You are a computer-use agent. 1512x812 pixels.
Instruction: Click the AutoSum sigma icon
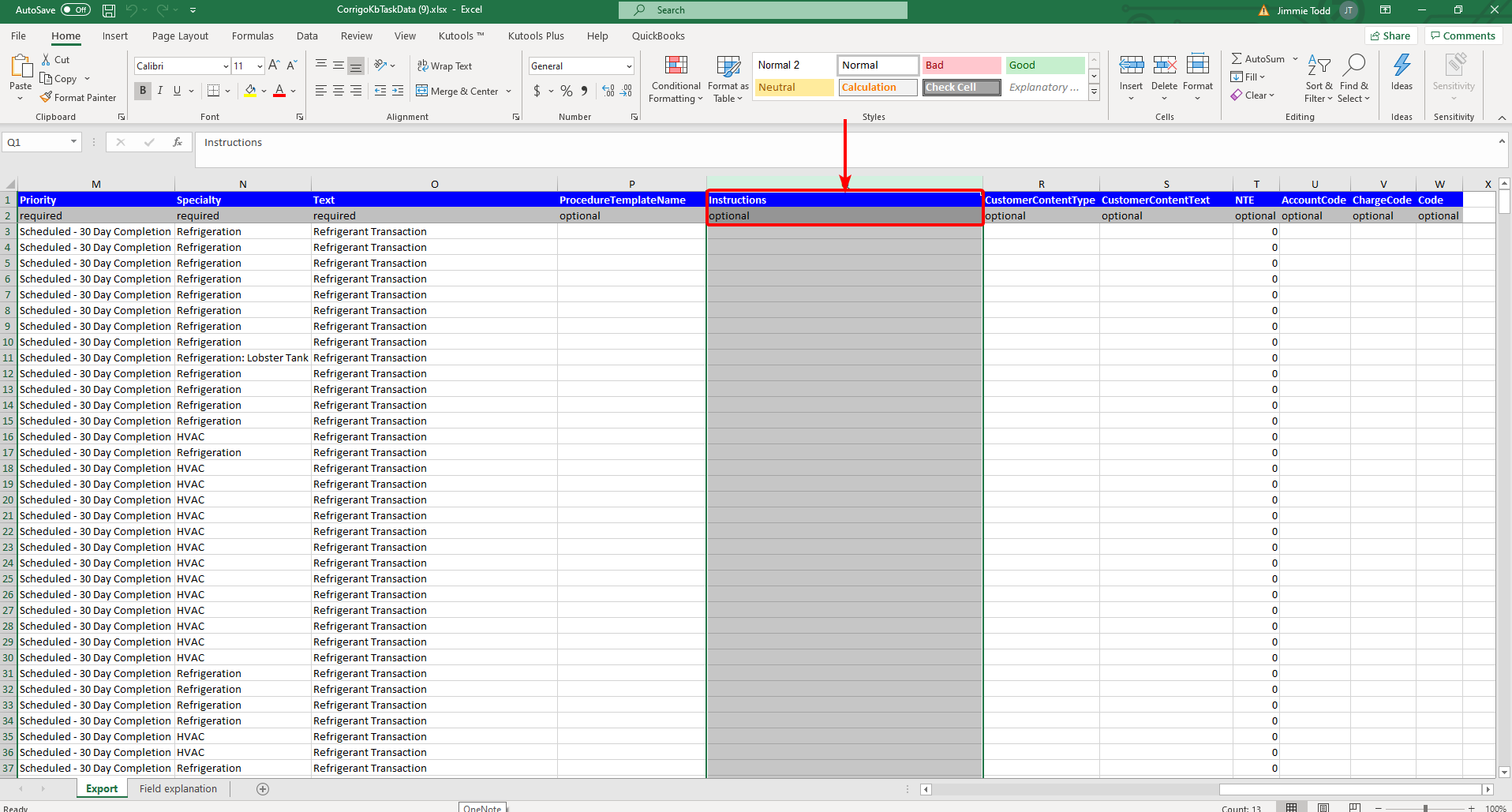[1237, 59]
